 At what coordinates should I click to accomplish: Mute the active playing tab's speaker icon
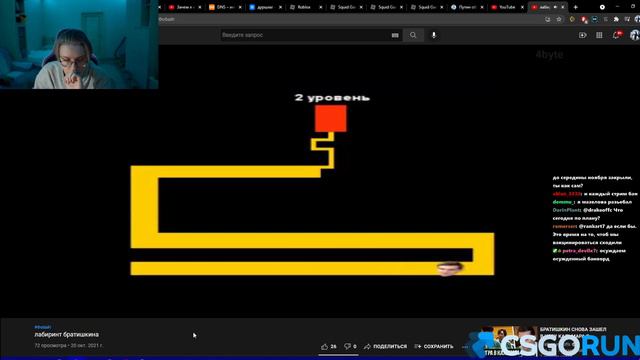click(x=556, y=7)
